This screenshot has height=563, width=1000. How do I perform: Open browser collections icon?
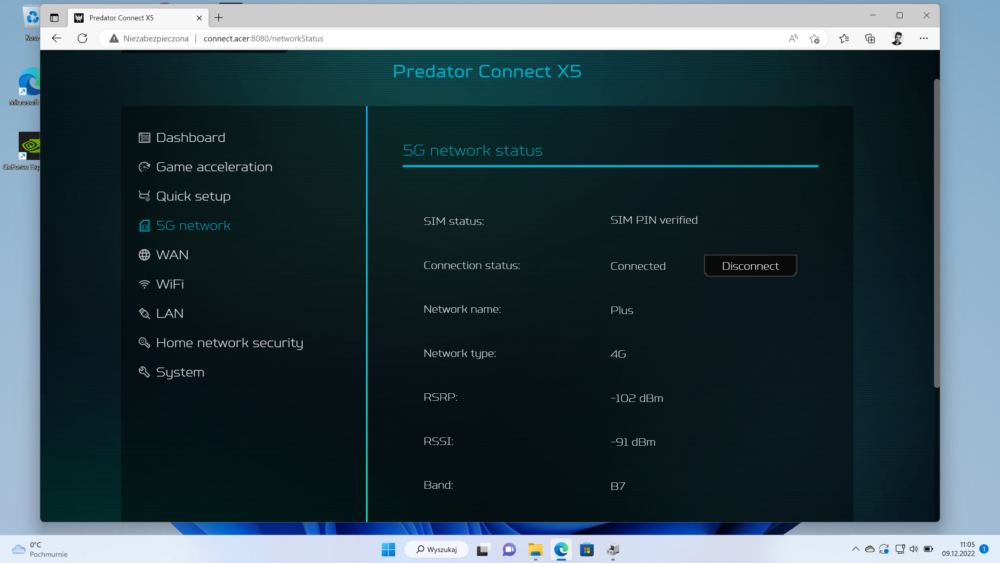(x=870, y=38)
